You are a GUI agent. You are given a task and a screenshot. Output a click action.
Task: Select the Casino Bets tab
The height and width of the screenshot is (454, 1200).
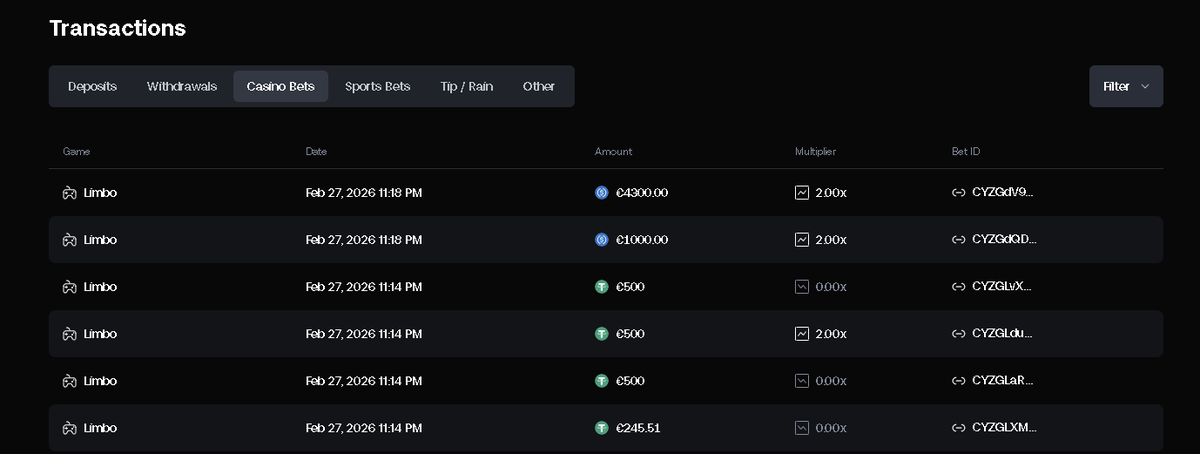point(281,87)
